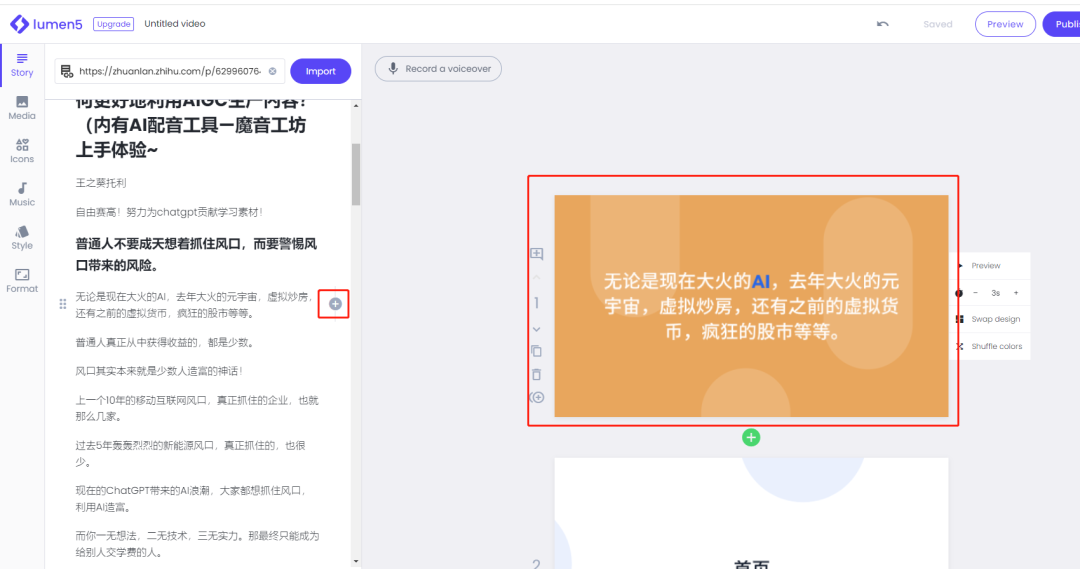Click the document icon beside the URL
Image resolution: width=1080 pixels, height=569 pixels.
point(67,71)
